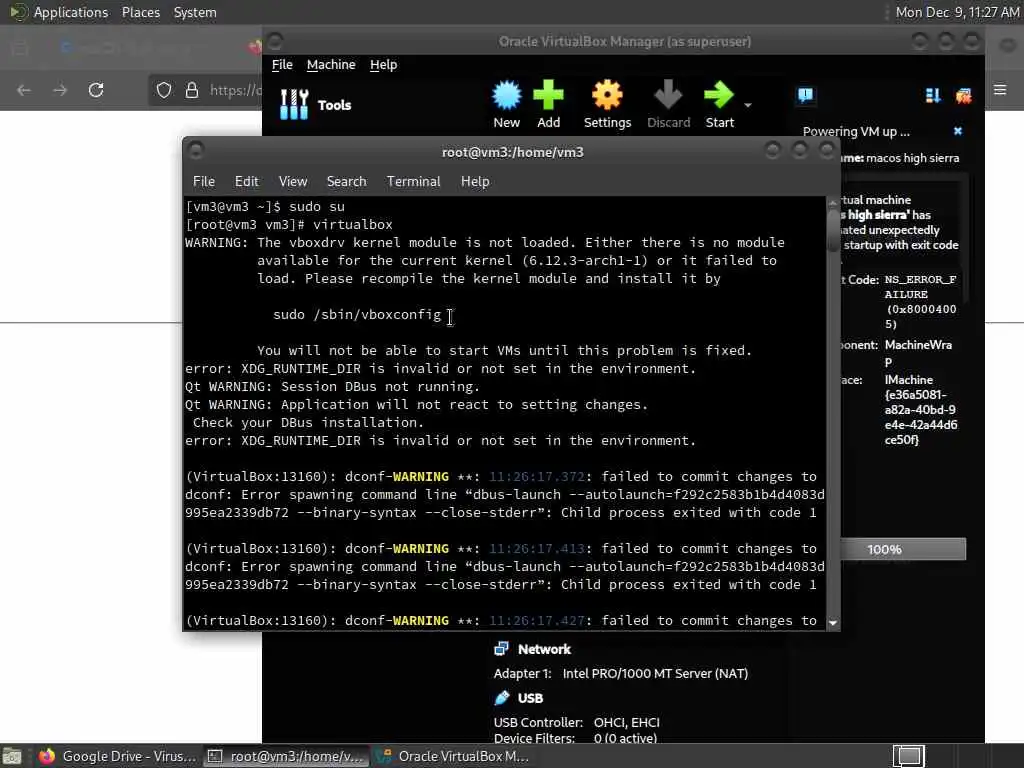Viewport: 1024px width, 768px height.
Task: Open the USB section heading
Action: click(x=530, y=698)
